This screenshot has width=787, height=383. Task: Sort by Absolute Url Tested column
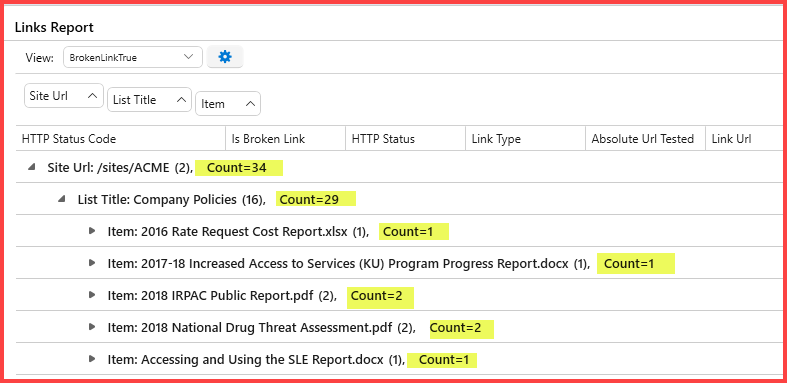(x=645, y=139)
